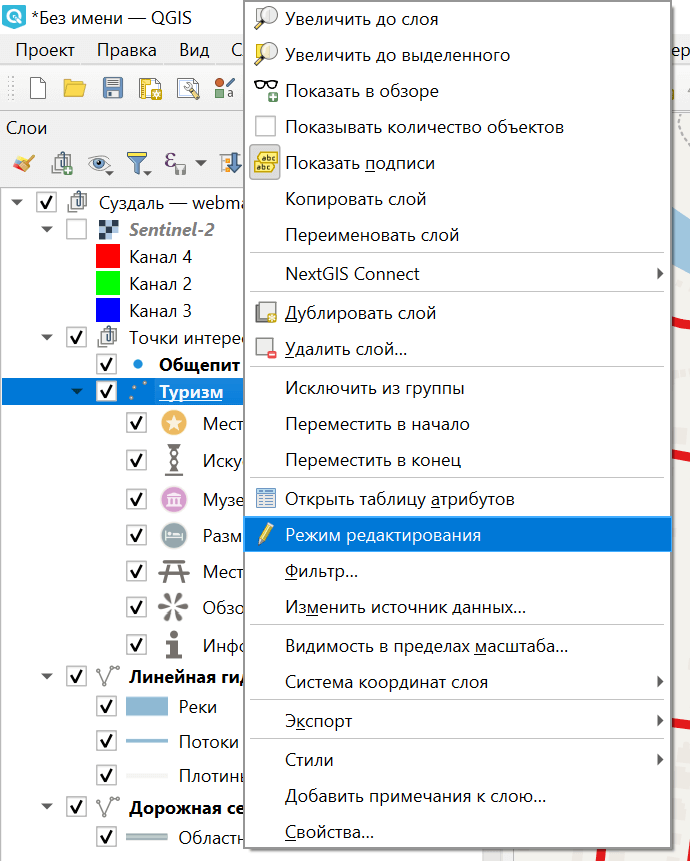Screen dimensions: 690x861
Task: Click the filter legend funnel icon
Action: (x=137, y=164)
